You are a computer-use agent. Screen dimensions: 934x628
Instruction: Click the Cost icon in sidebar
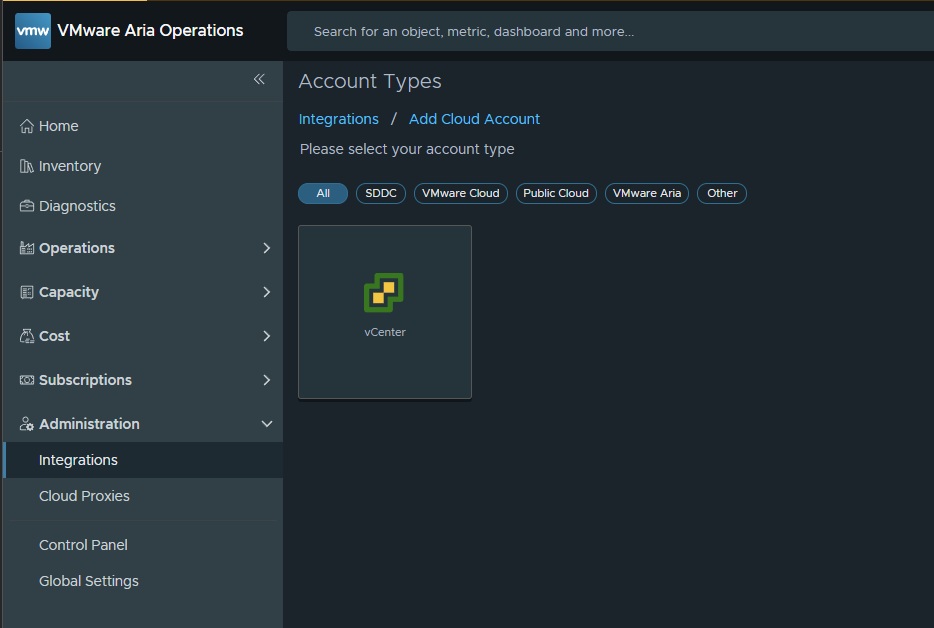tap(27, 336)
